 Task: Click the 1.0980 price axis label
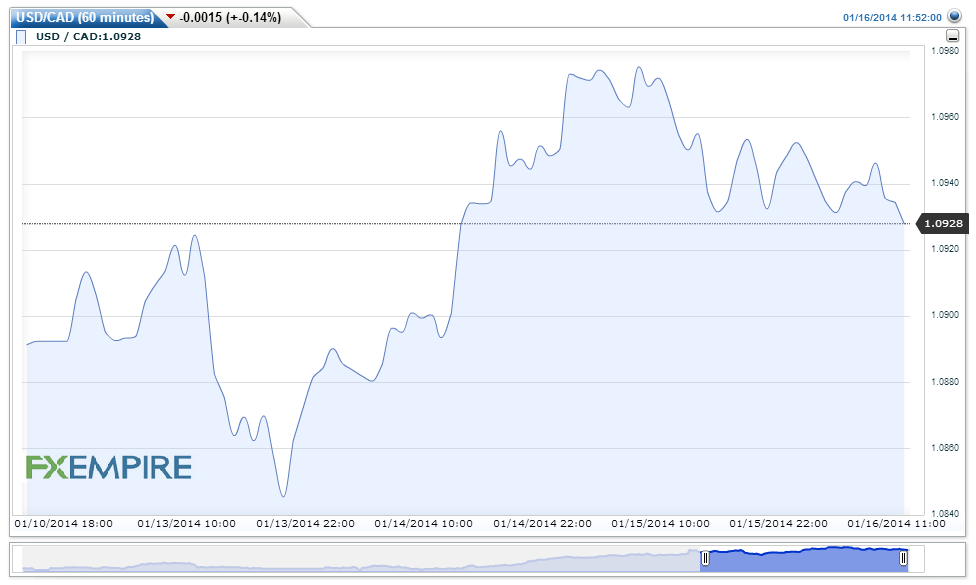(x=945, y=51)
